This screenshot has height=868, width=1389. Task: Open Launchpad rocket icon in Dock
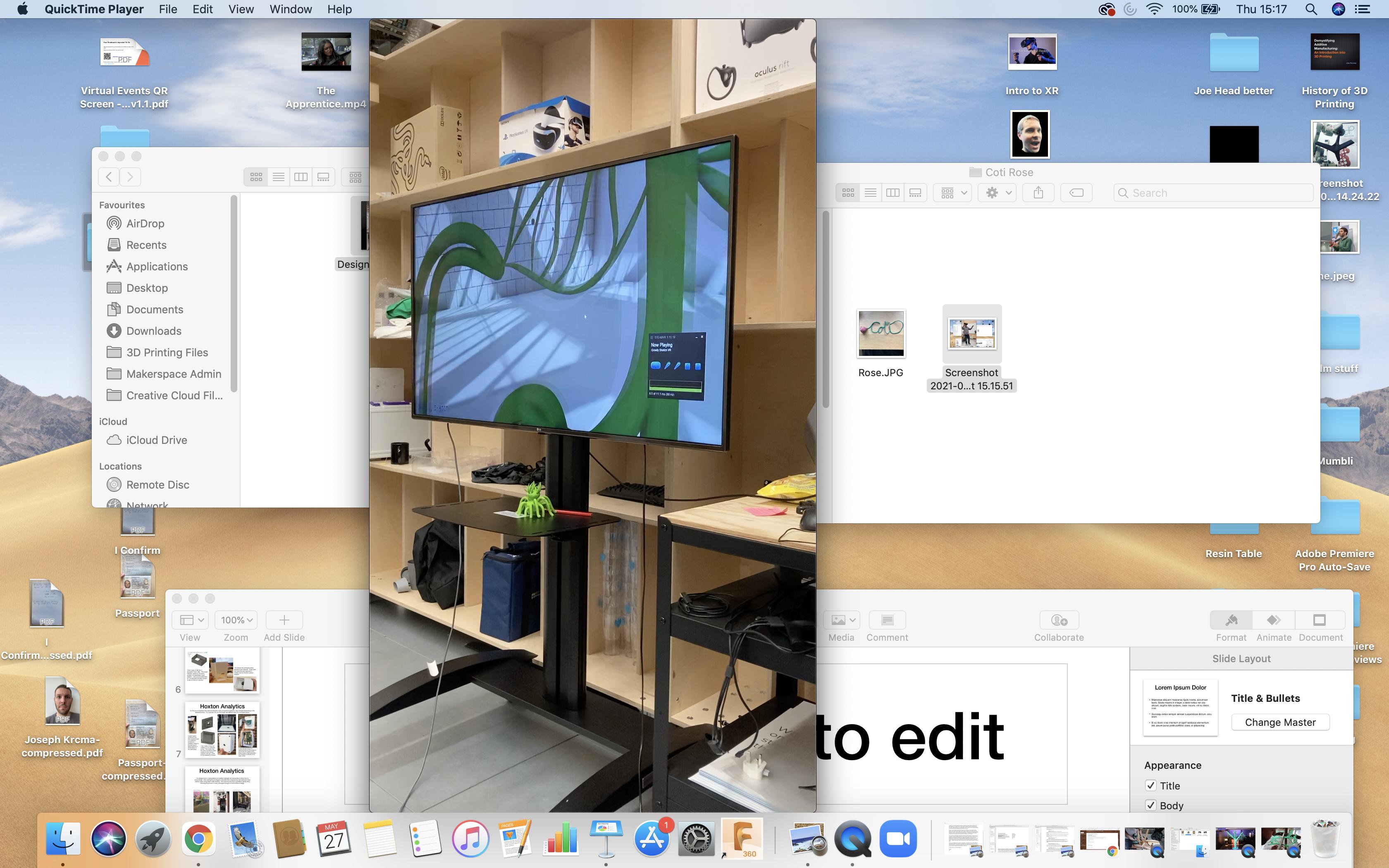click(x=153, y=839)
